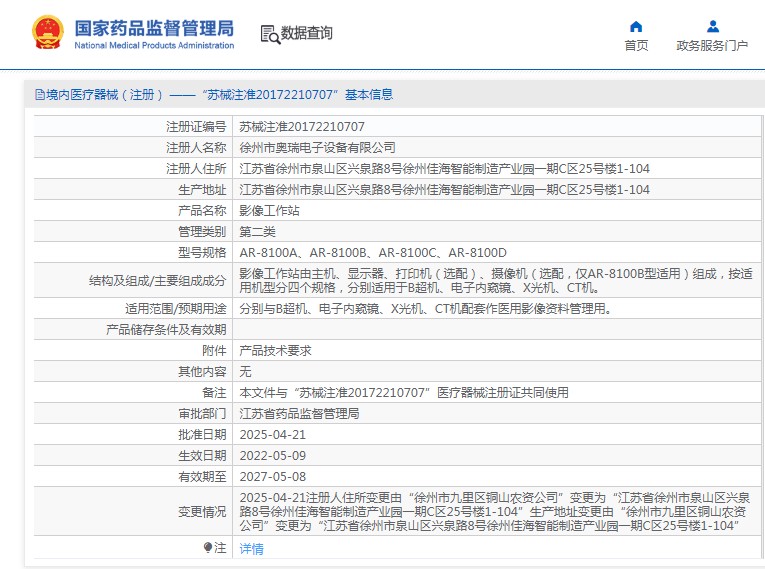Click the registration number 苏械注准20172210707 cell
Screen dimensions: 765x569
(302, 127)
